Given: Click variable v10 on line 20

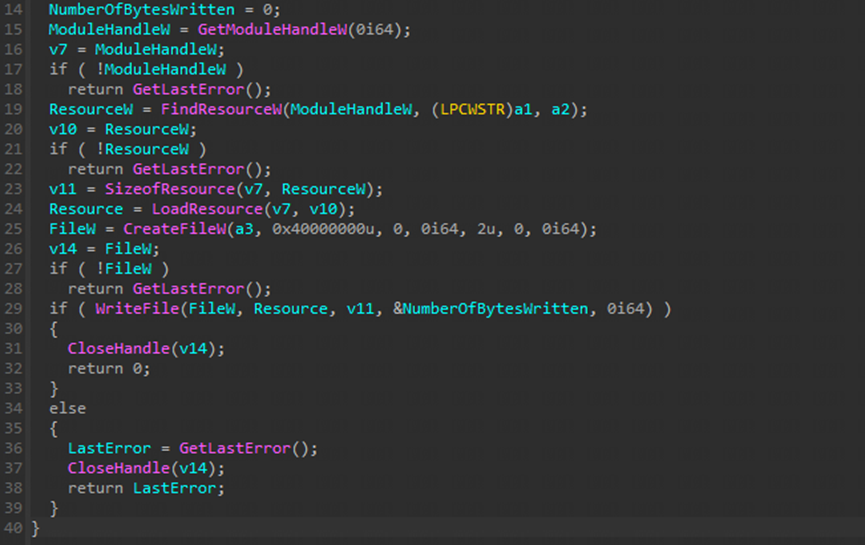Looking at the screenshot, I should point(63,129).
